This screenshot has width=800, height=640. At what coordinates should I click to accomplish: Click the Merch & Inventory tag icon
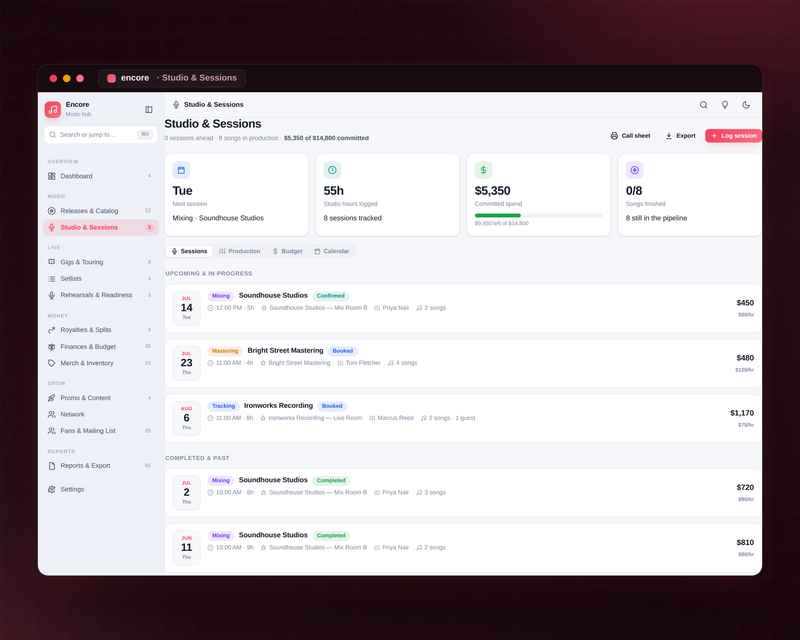point(52,363)
